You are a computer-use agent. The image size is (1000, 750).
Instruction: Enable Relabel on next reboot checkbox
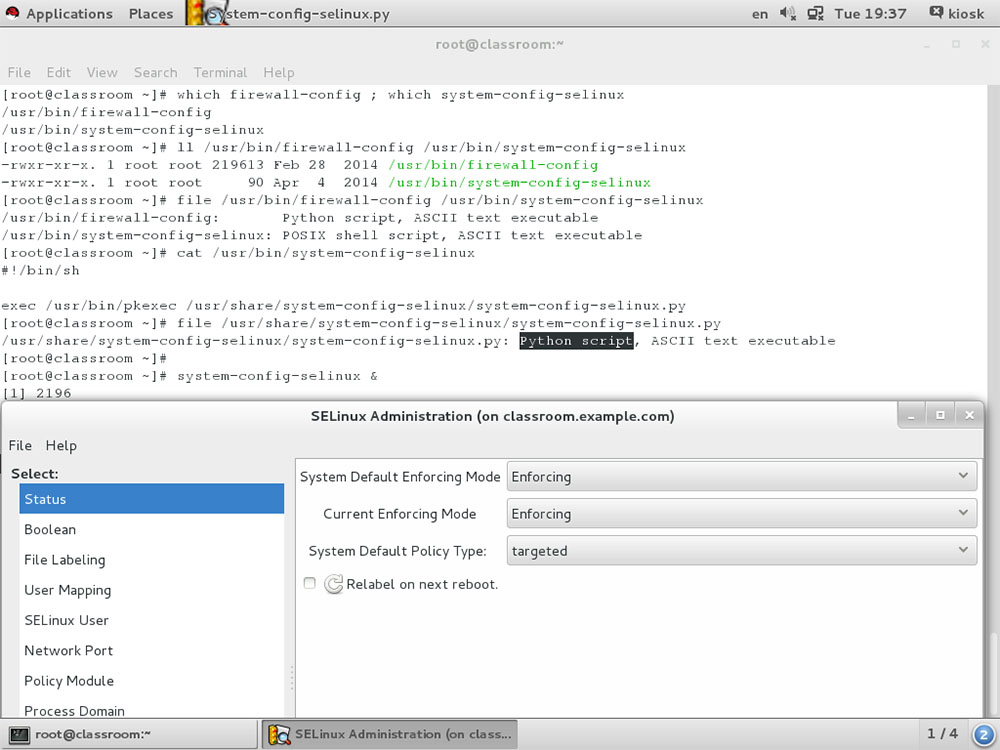click(x=310, y=583)
